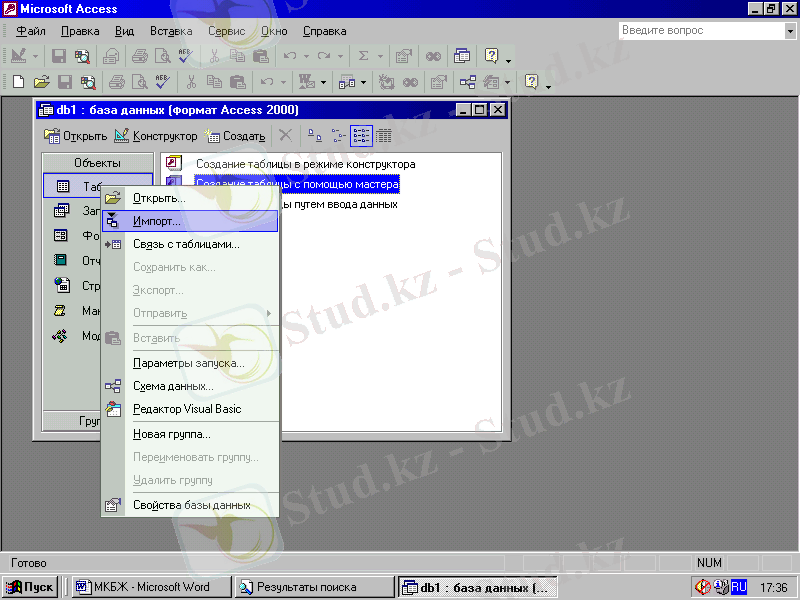Select the Reports object icon in the sidebar
This screenshot has height=600, width=800.
point(60,260)
